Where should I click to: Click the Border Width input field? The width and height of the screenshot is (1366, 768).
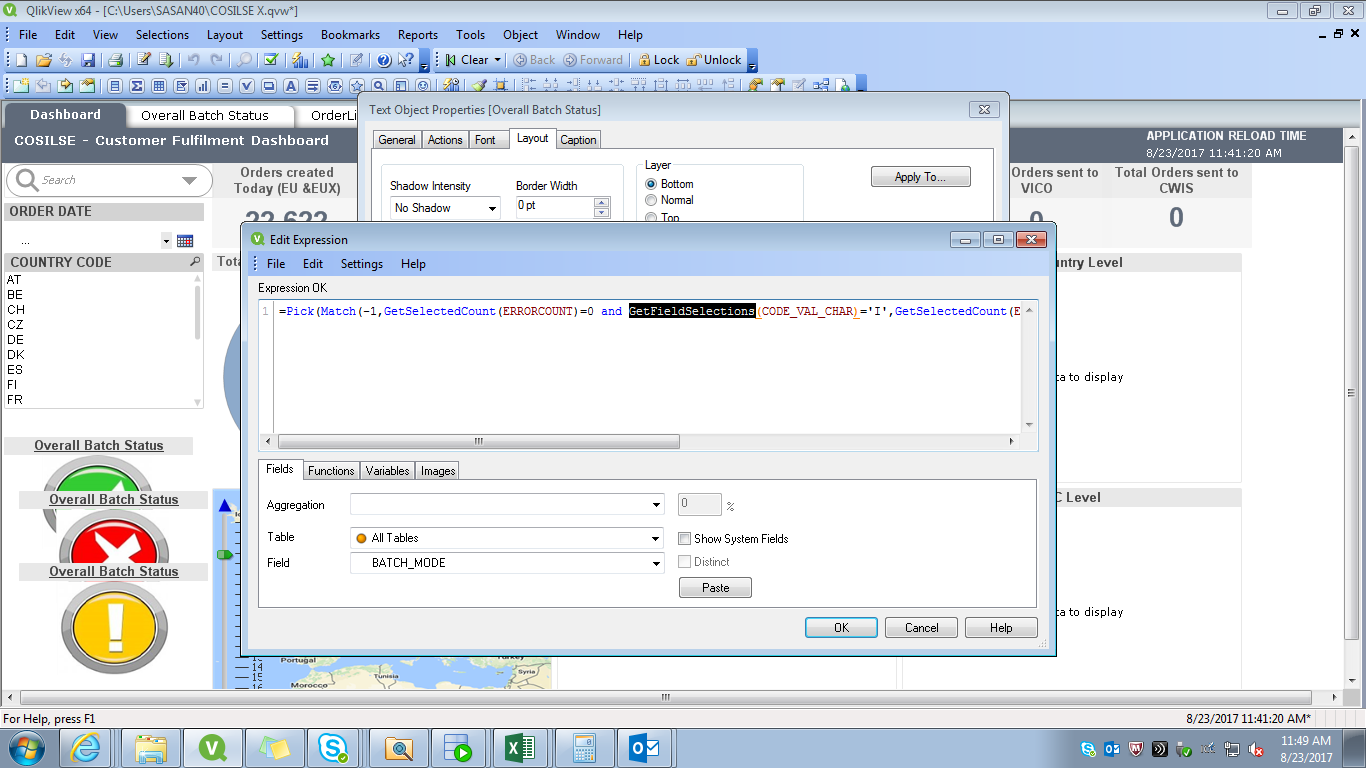pyautogui.click(x=554, y=206)
